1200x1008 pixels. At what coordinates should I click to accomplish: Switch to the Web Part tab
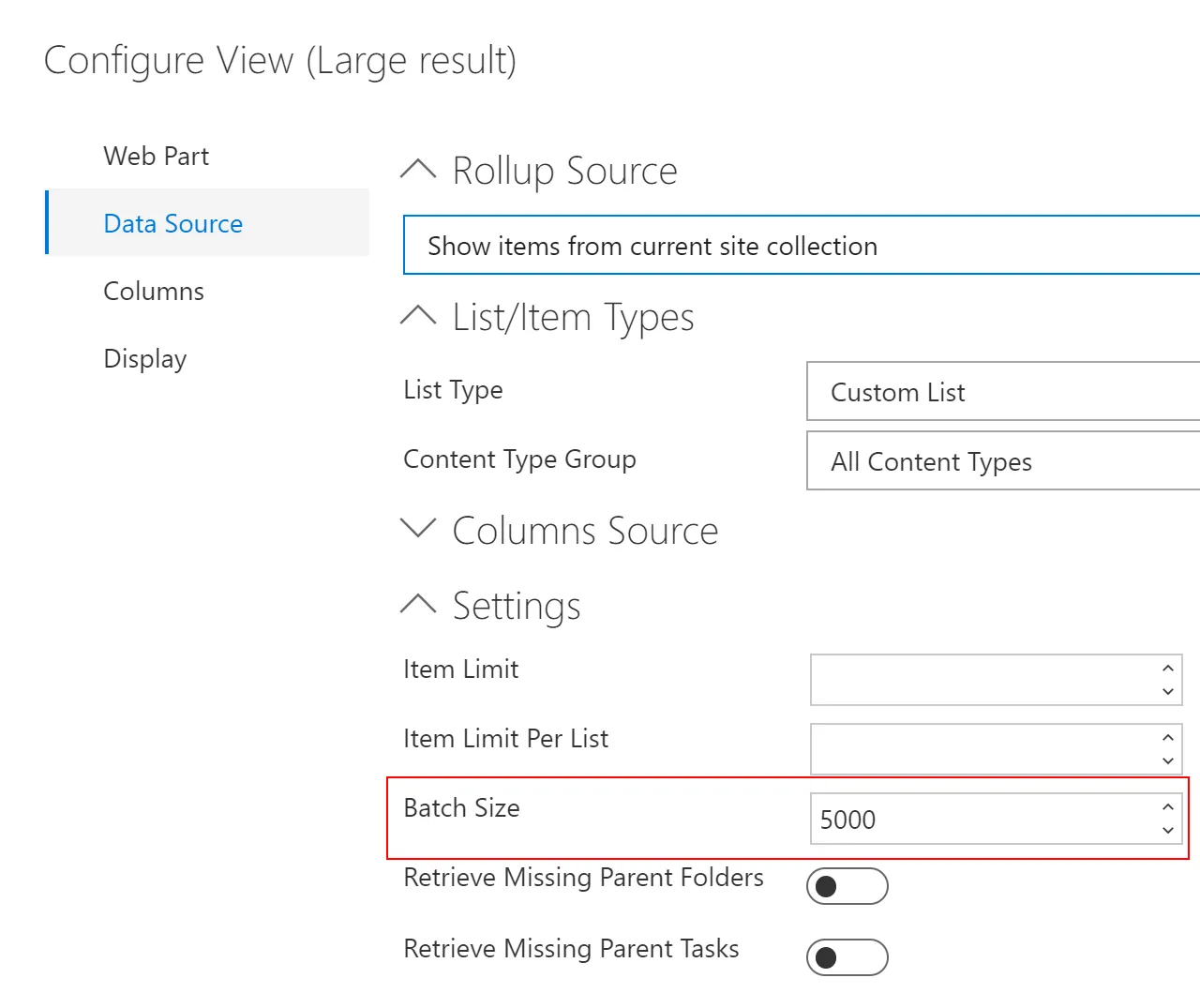click(x=156, y=156)
